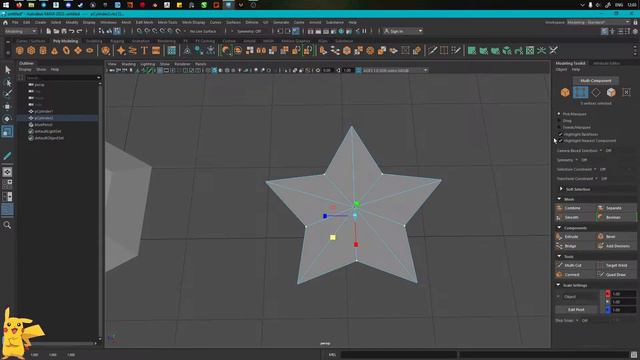Screen dimensions: 640x360
Task: Open the viewport Shading menu
Action: (128, 64)
